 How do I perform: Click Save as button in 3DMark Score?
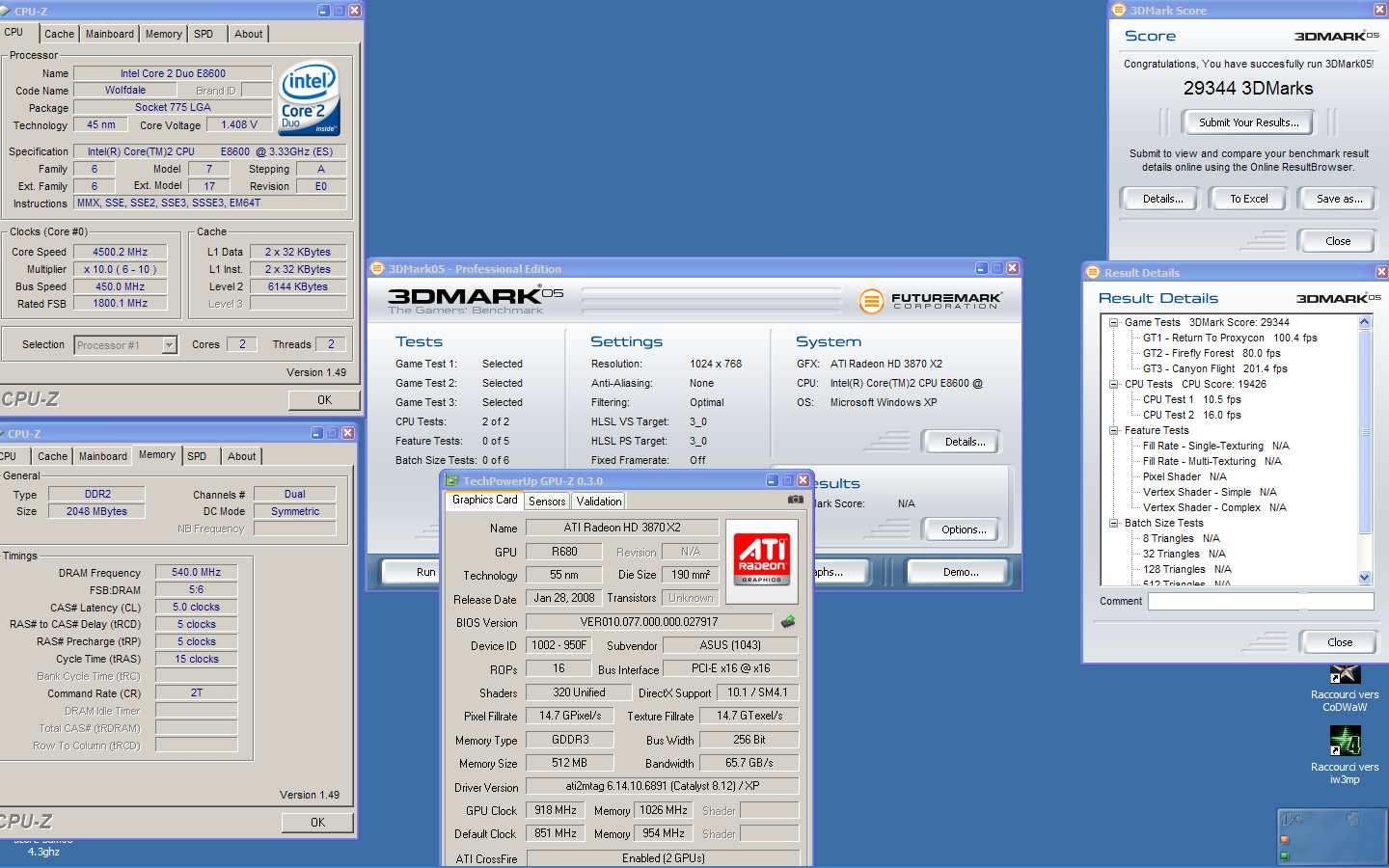coord(1339,199)
